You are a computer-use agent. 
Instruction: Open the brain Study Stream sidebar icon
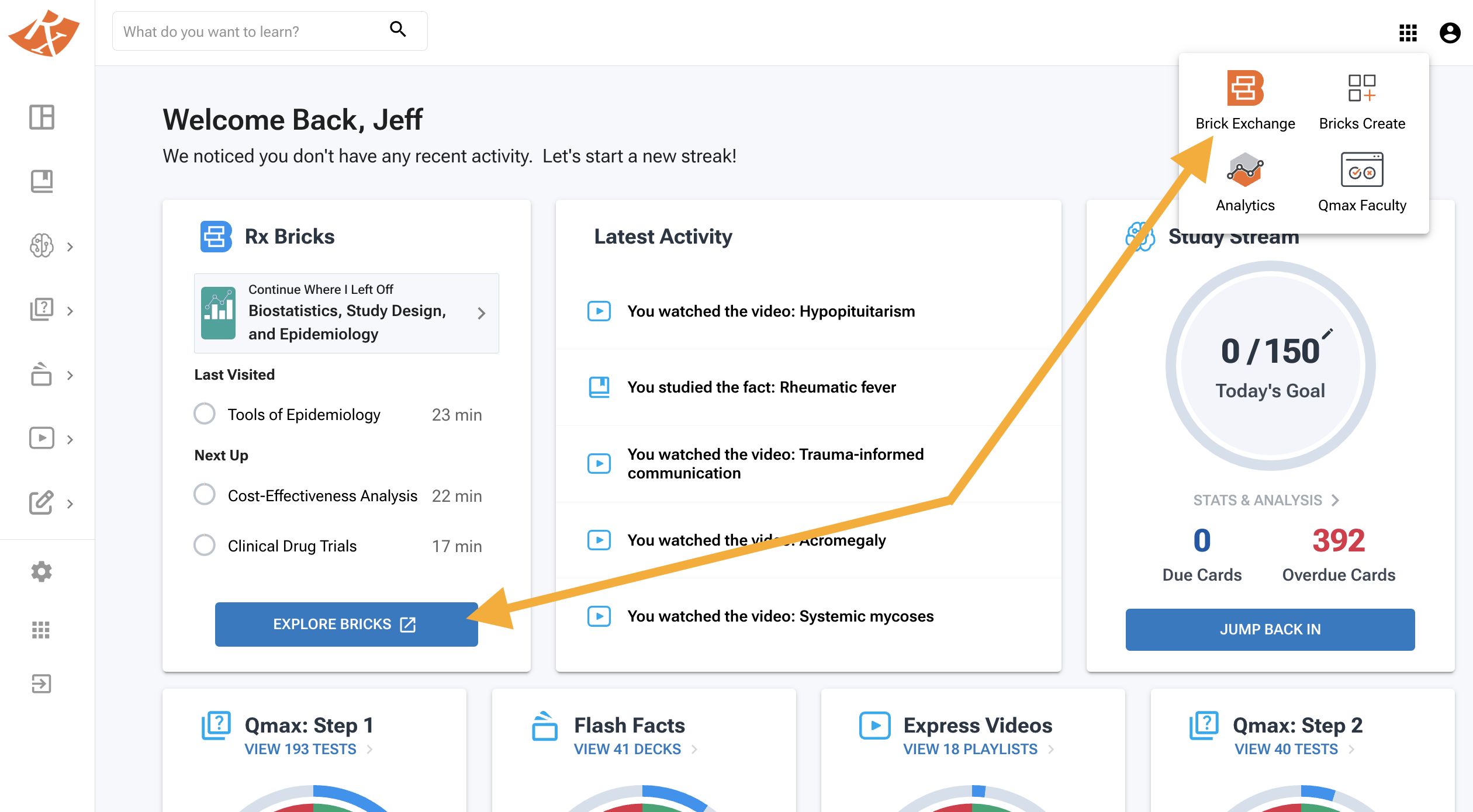(x=42, y=245)
